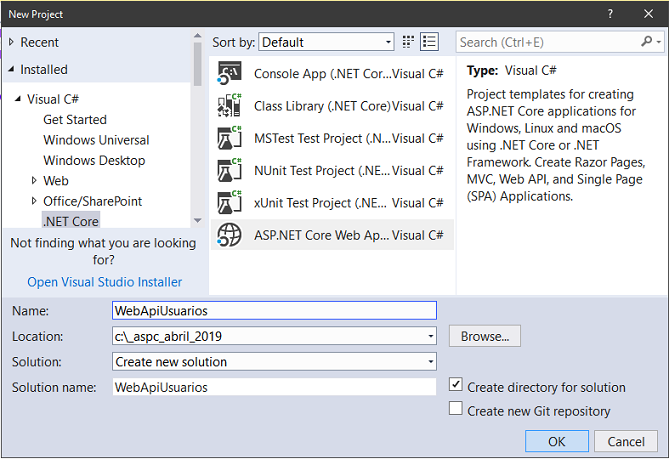Screen dimensions: 669x459
Task: Open the Sort by Default dropdown
Action: [x=326, y=42]
